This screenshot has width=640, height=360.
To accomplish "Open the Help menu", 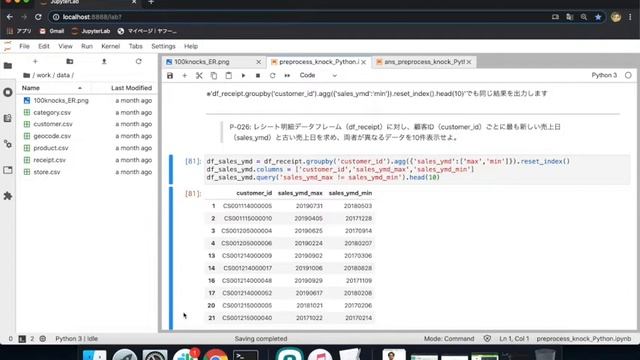I will click(191, 46).
